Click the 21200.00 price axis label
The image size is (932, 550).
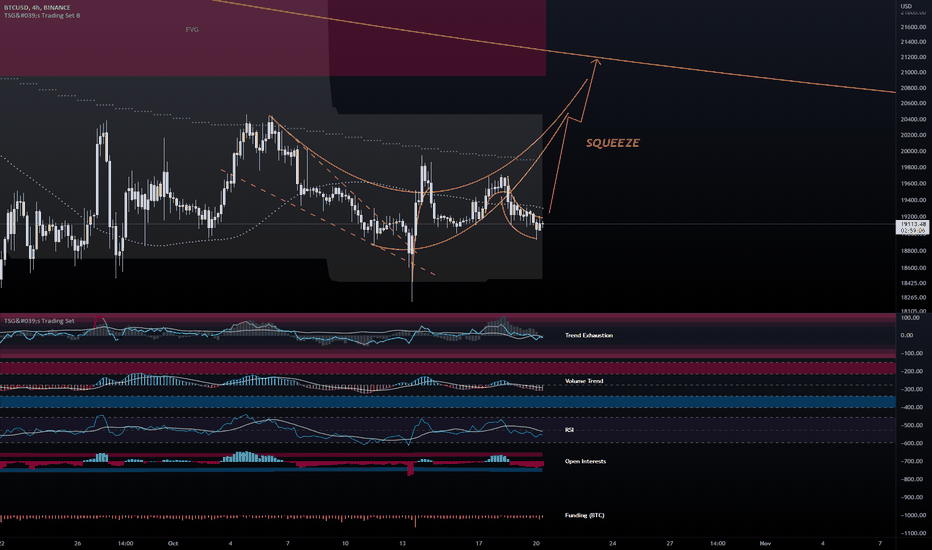914,57
